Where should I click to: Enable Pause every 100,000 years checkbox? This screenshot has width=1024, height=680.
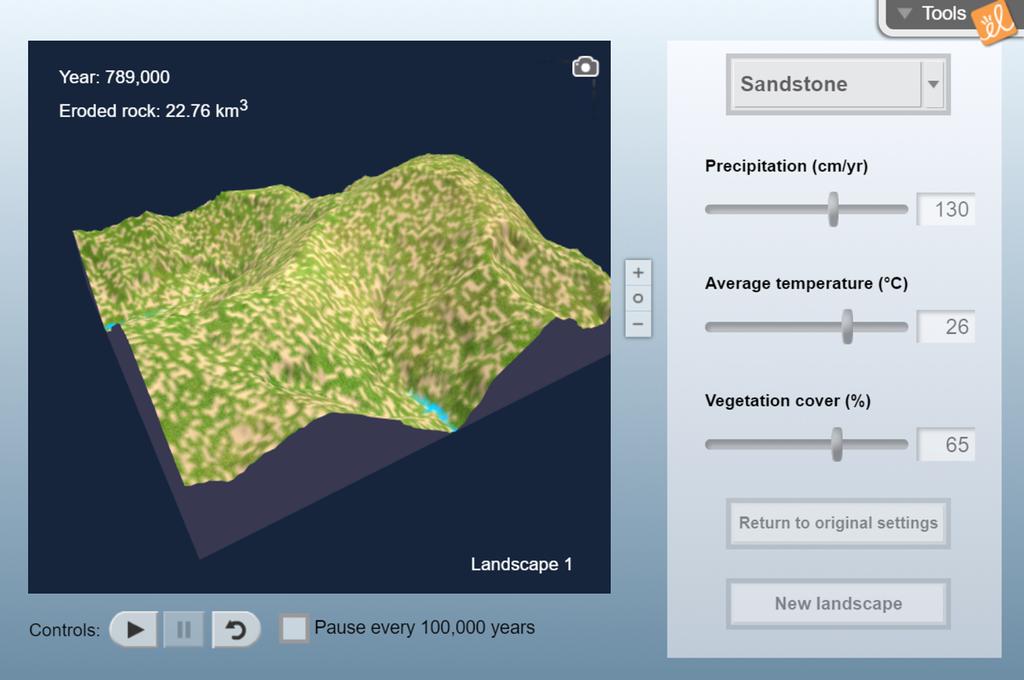point(294,628)
